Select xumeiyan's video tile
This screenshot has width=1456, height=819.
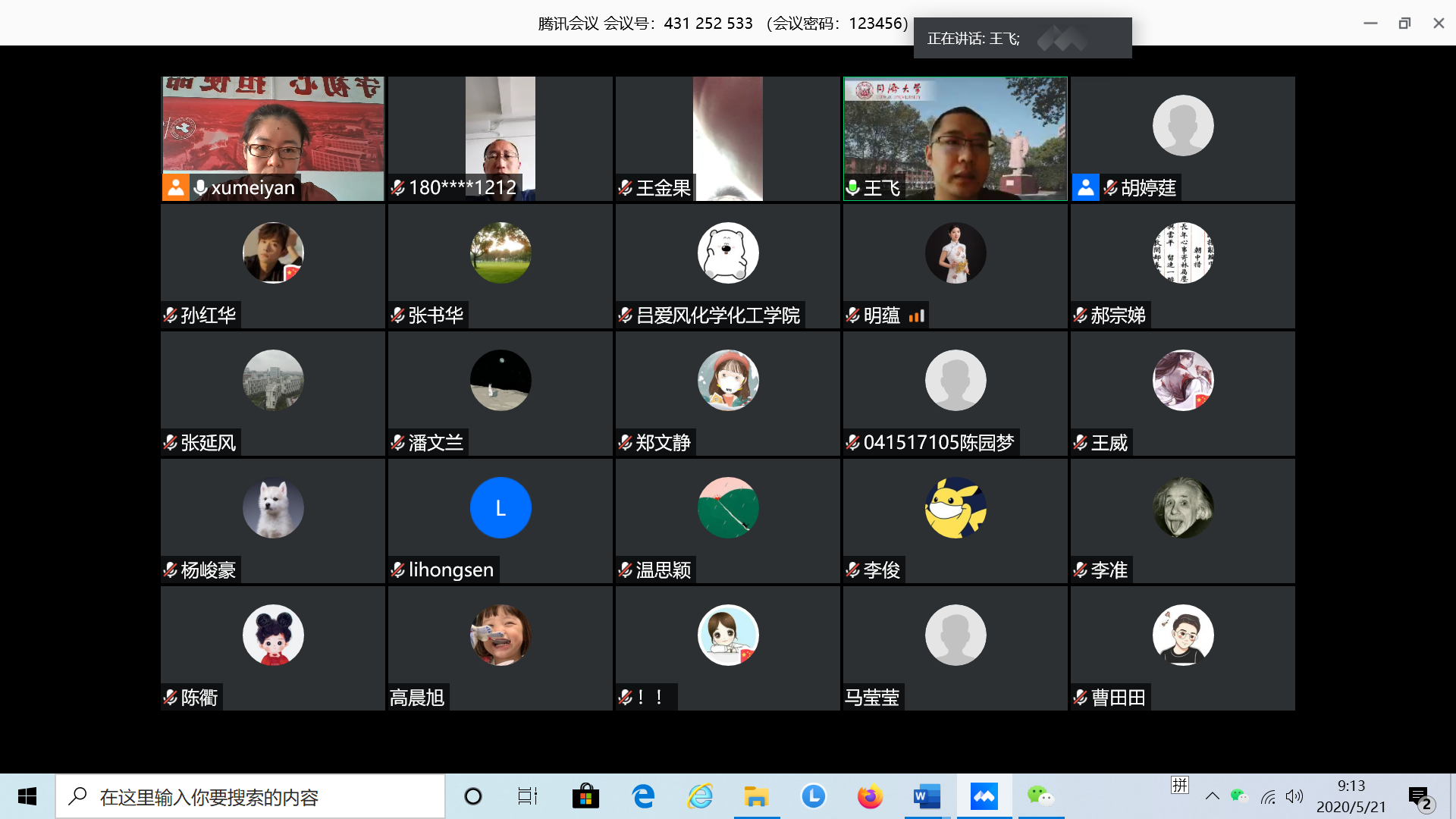click(272, 136)
